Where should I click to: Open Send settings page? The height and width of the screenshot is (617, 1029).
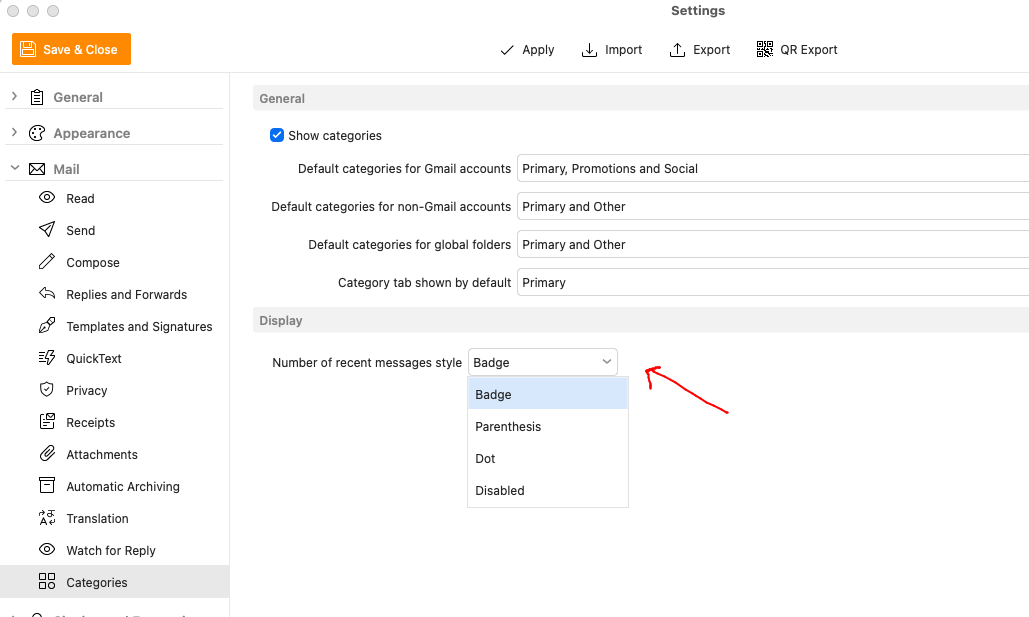(115, 230)
